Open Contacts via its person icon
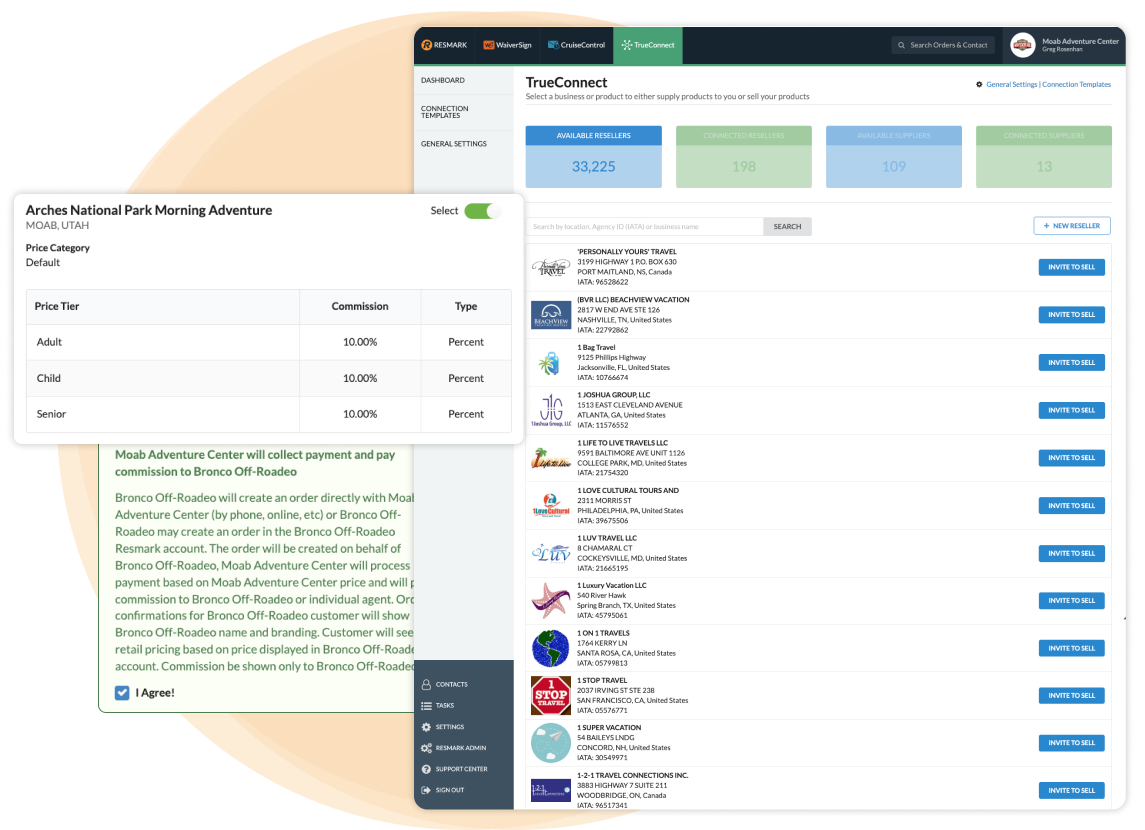Screen dimensions: 1145x830 pos(426,685)
